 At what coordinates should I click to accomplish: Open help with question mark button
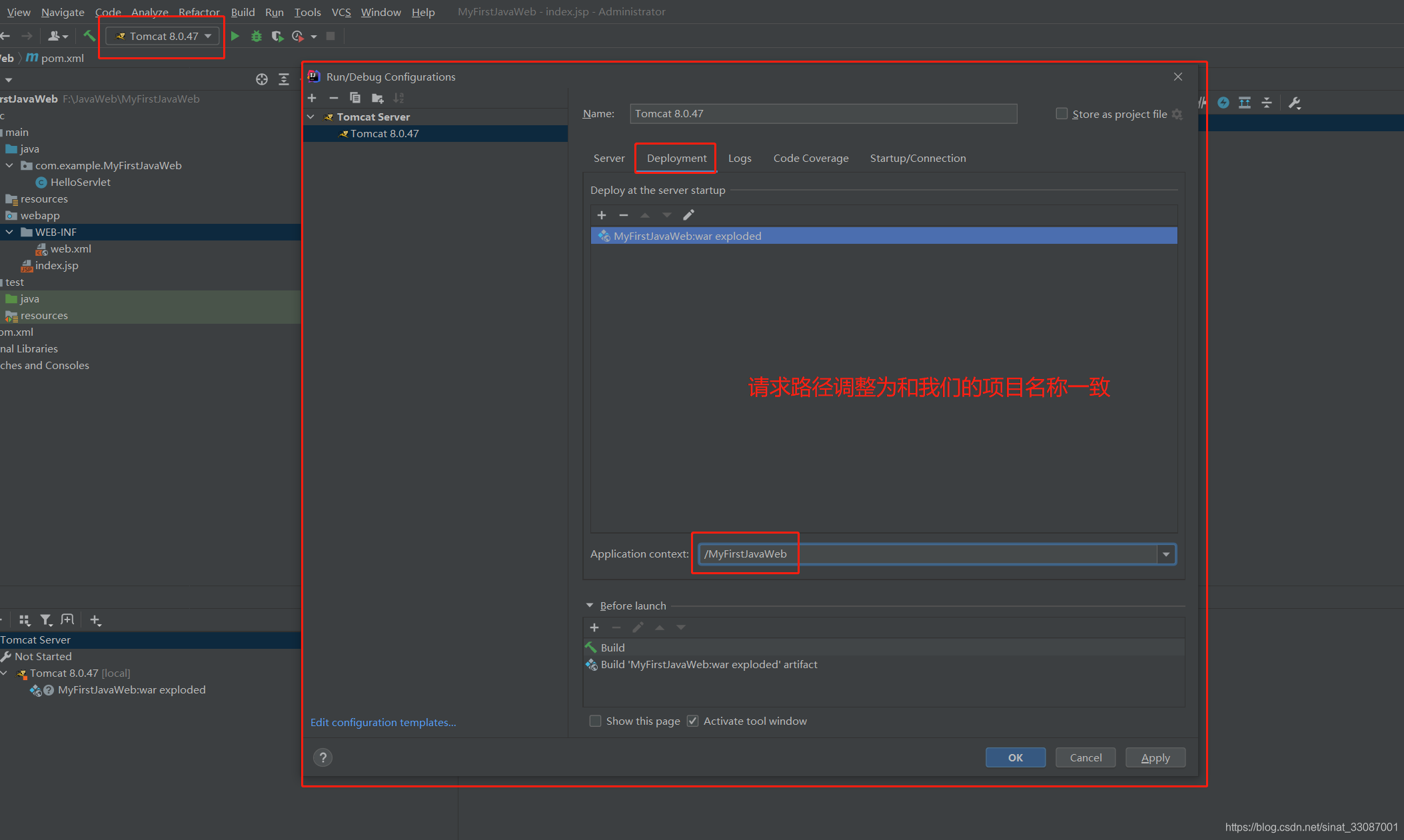pos(323,757)
